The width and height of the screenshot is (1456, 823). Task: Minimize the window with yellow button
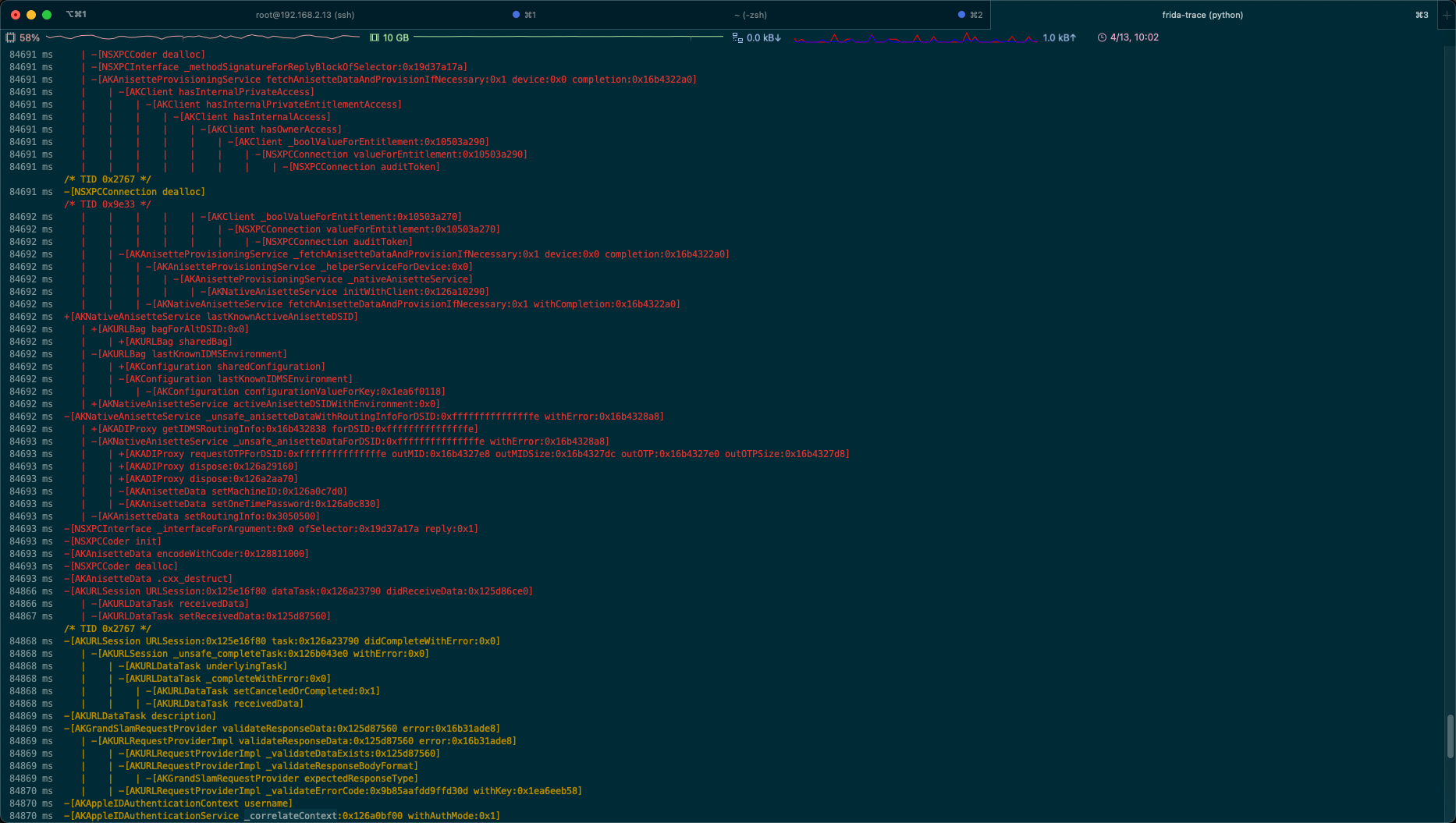(x=31, y=15)
